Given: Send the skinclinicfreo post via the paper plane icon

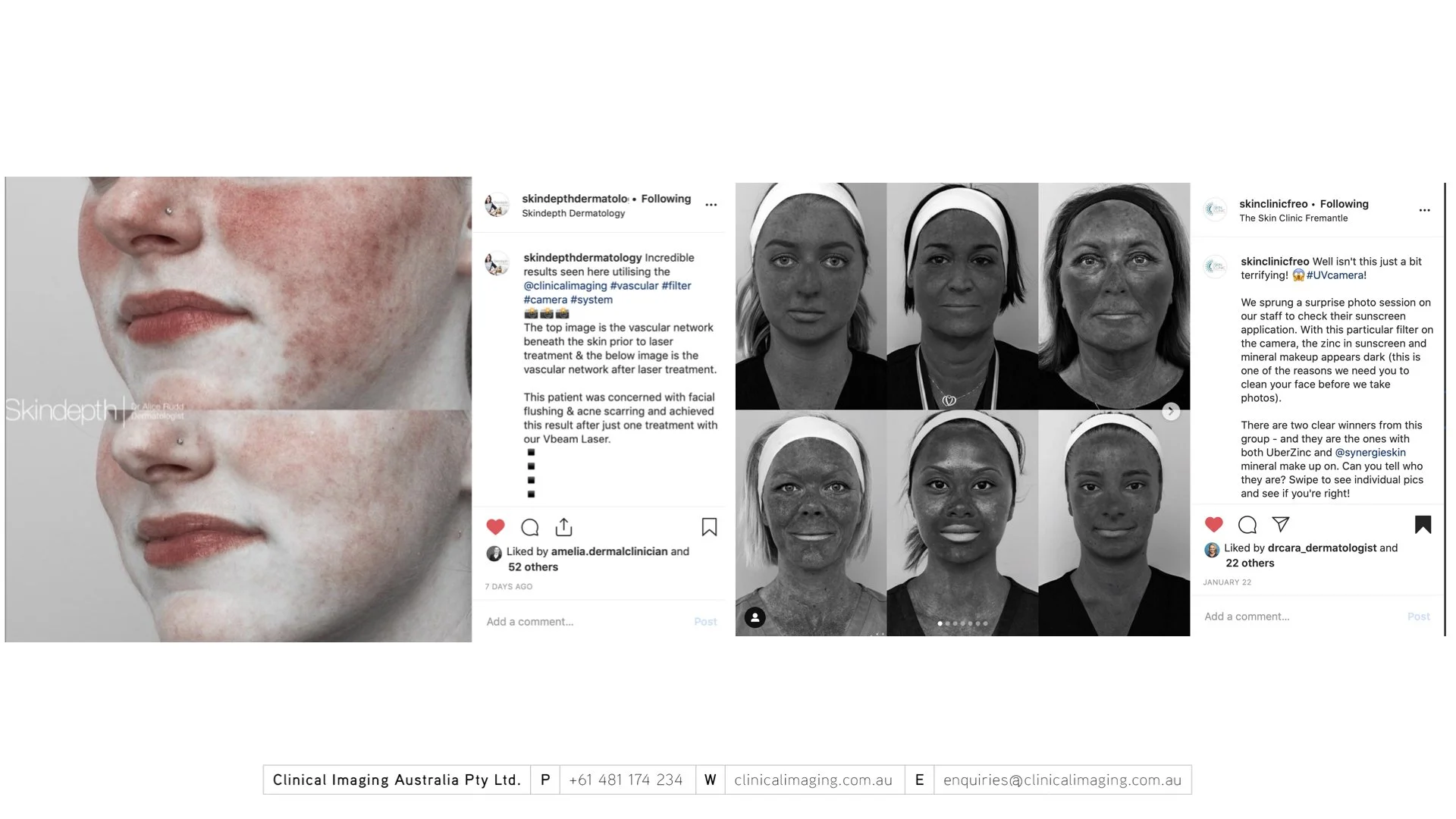Looking at the screenshot, I should coord(1281,524).
